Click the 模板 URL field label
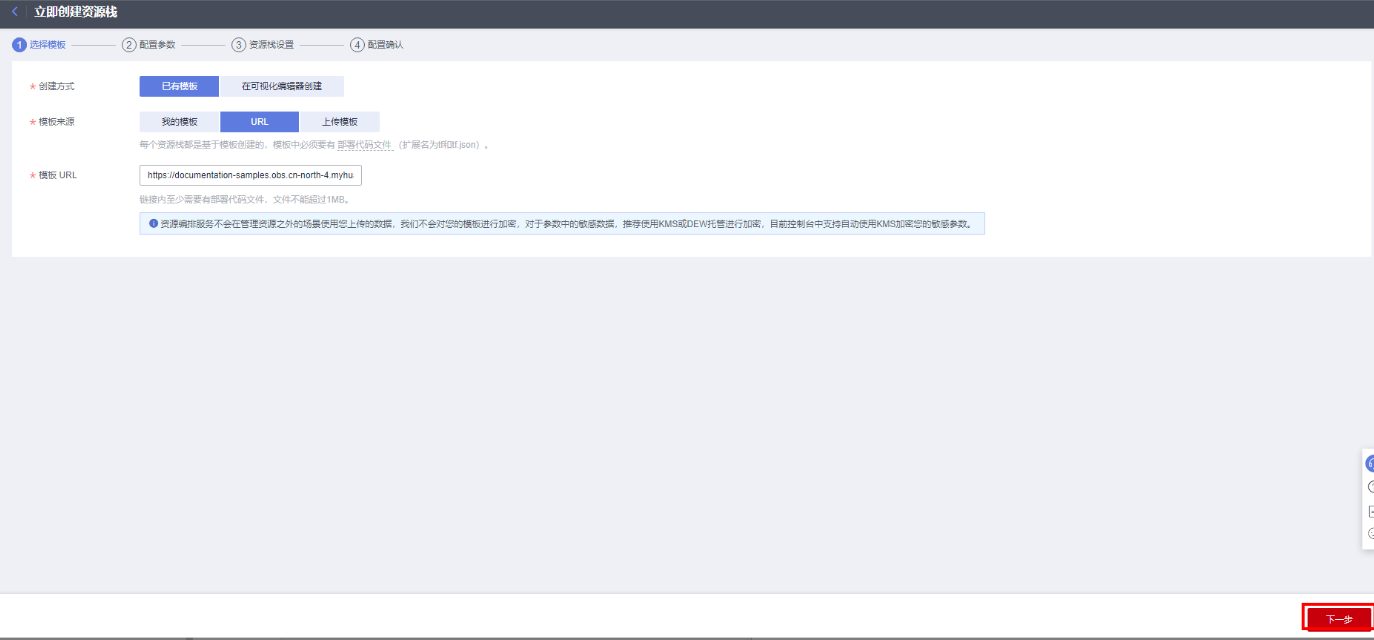Viewport: 1374px width, 640px height. (x=58, y=175)
